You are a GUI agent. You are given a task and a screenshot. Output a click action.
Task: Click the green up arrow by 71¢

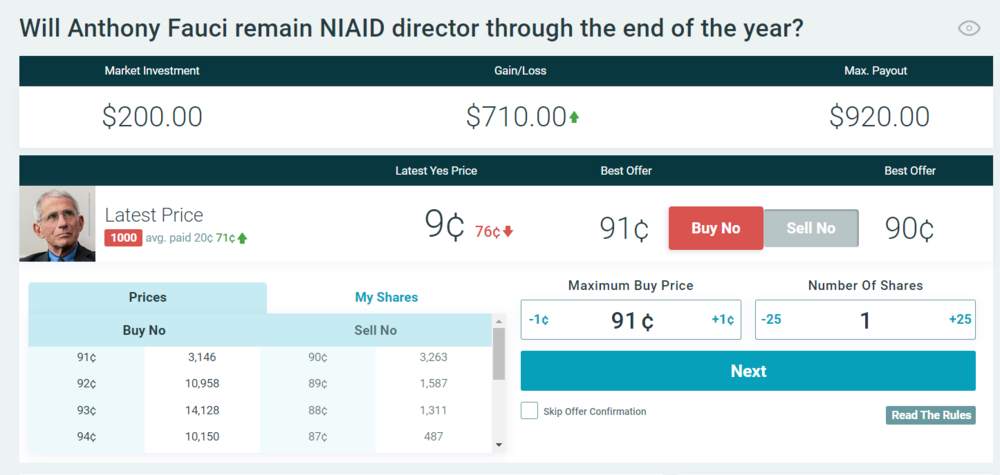pyautogui.click(x=242, y=238)
